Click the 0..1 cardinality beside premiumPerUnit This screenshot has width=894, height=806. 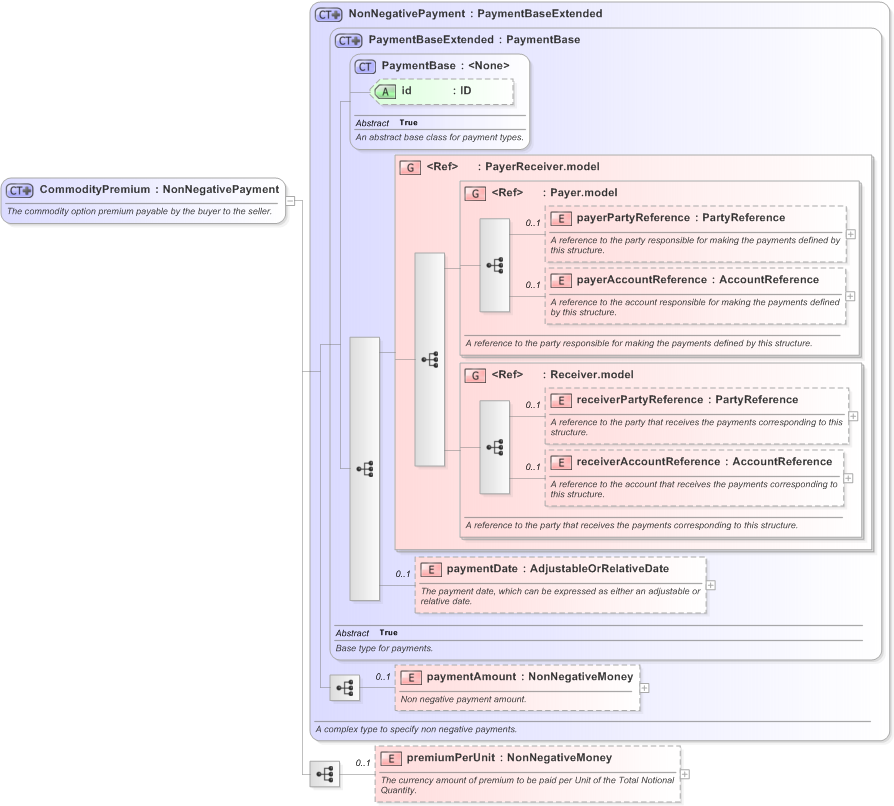363,763
